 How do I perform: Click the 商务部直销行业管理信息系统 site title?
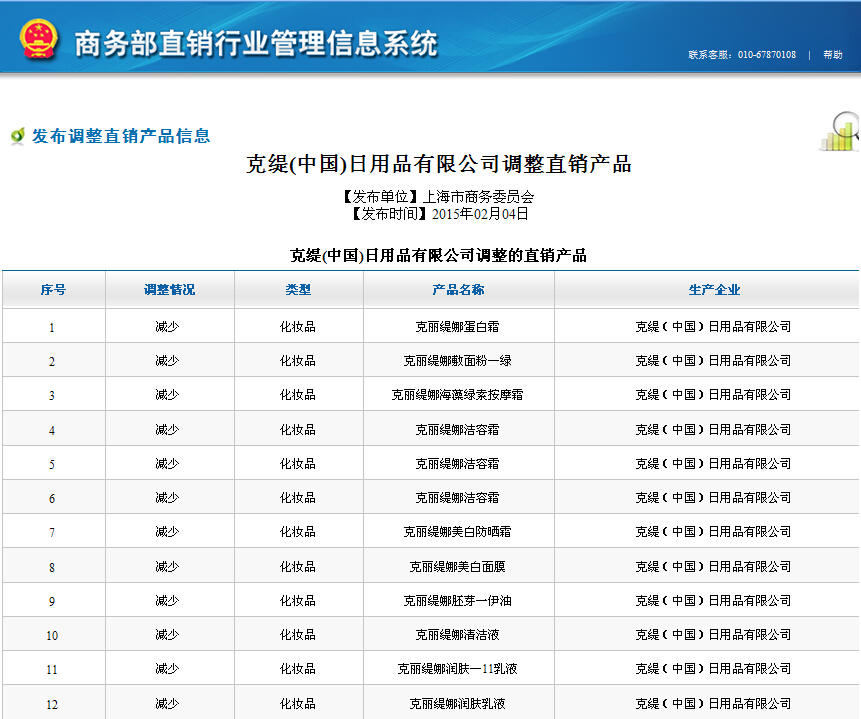(x=256, y=44)
